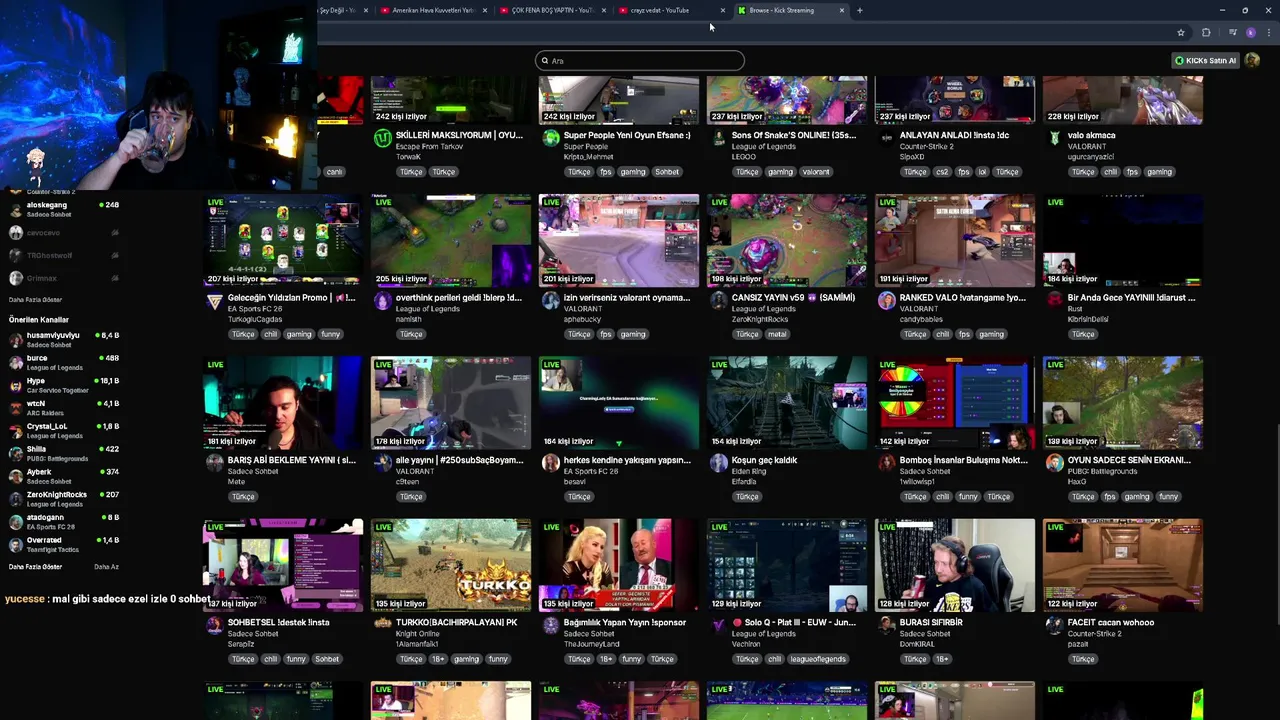Click DonKIRAL's streamer avatar icon
The width and height of the screenshot is (1280, 720).
click(886, 625)
